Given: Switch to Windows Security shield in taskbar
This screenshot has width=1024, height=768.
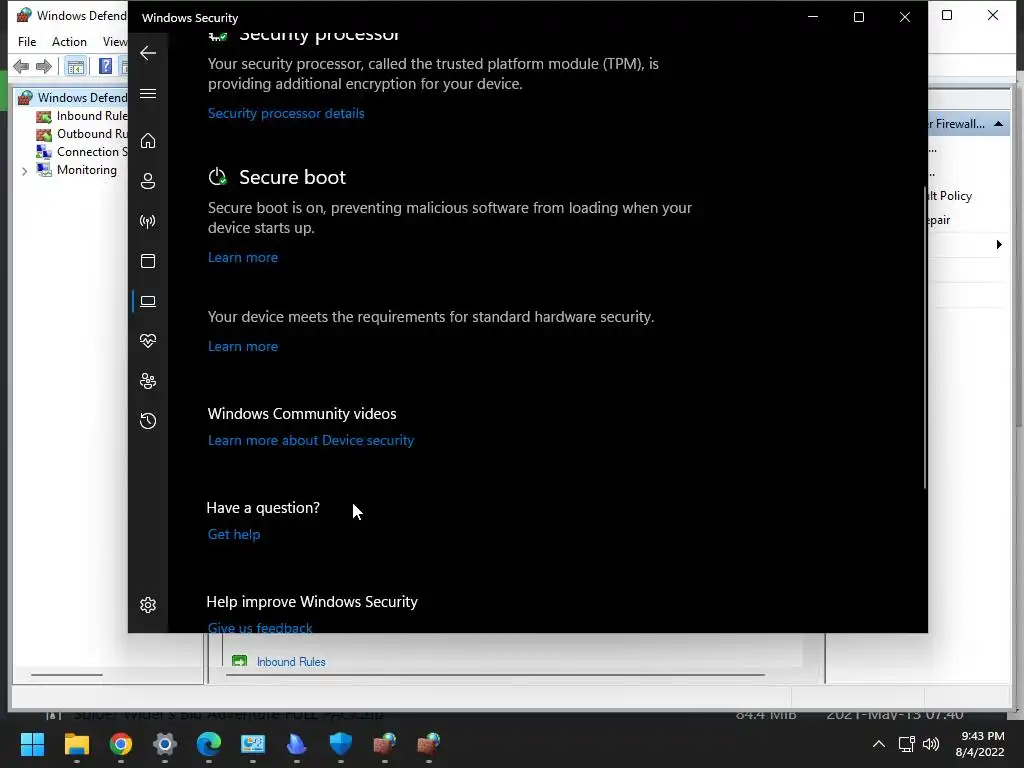Looking at the screenshot, I should [341, 744].
